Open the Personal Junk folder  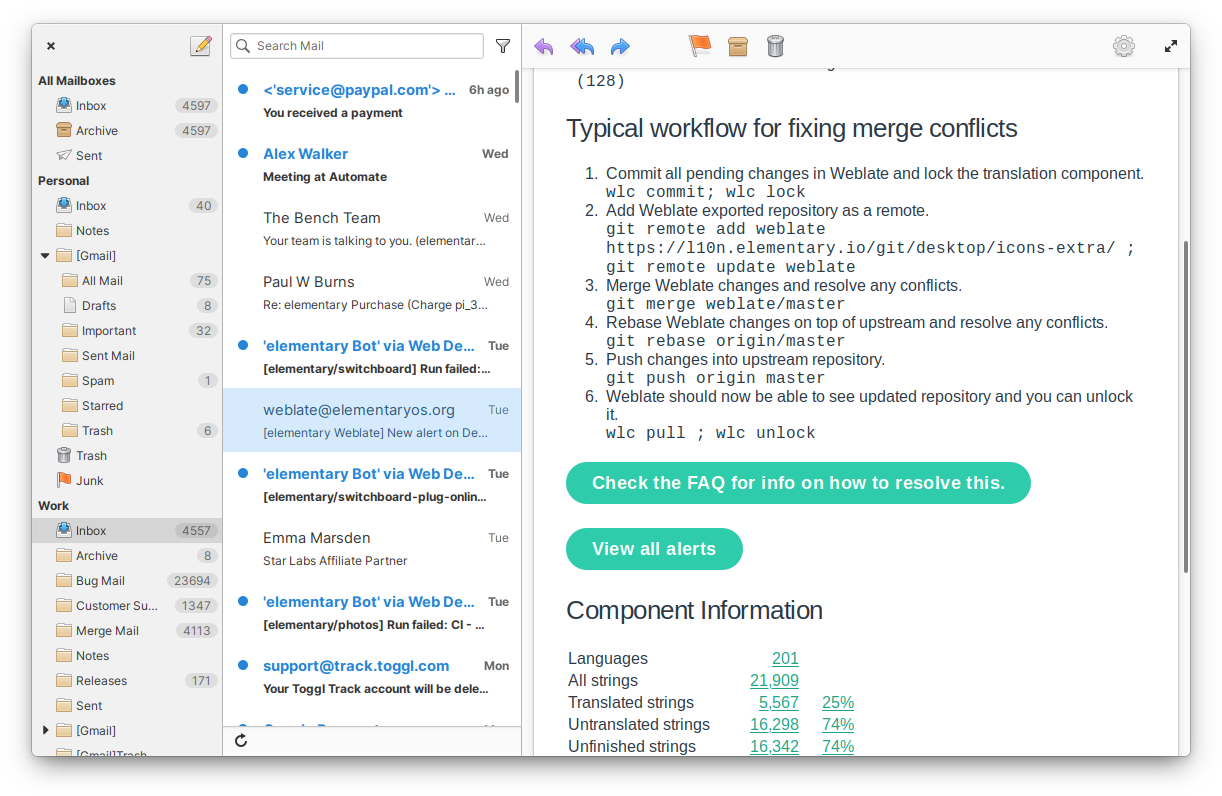point(127,481)
